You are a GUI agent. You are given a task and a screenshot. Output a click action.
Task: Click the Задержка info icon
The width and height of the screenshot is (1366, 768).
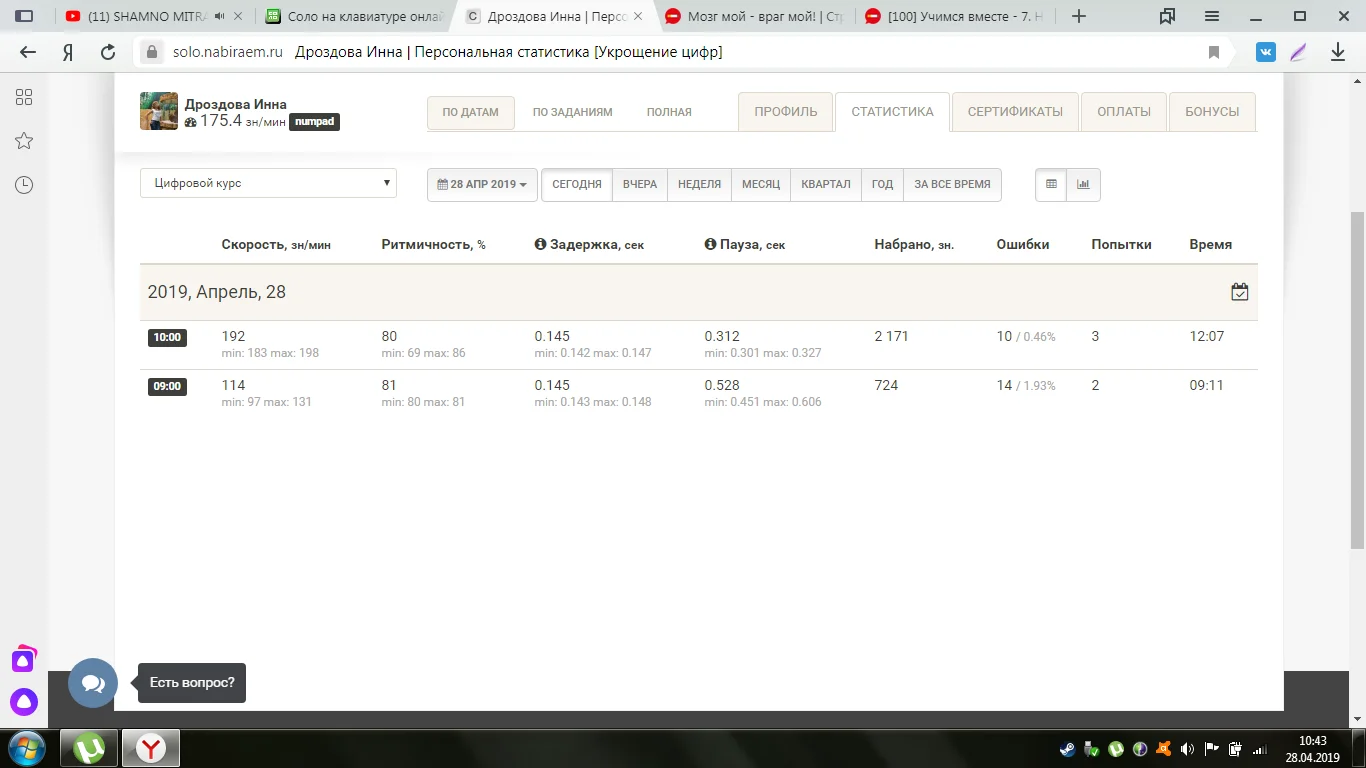click(x=540, y=244)
